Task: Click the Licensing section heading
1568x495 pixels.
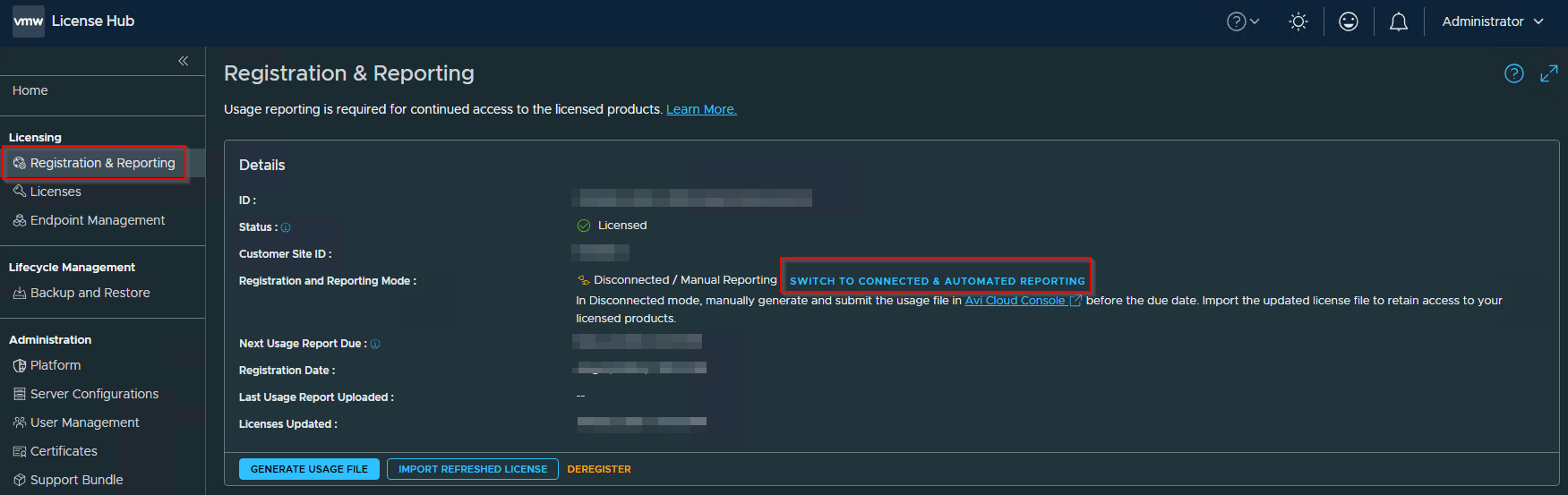Action: coord(35,138)
